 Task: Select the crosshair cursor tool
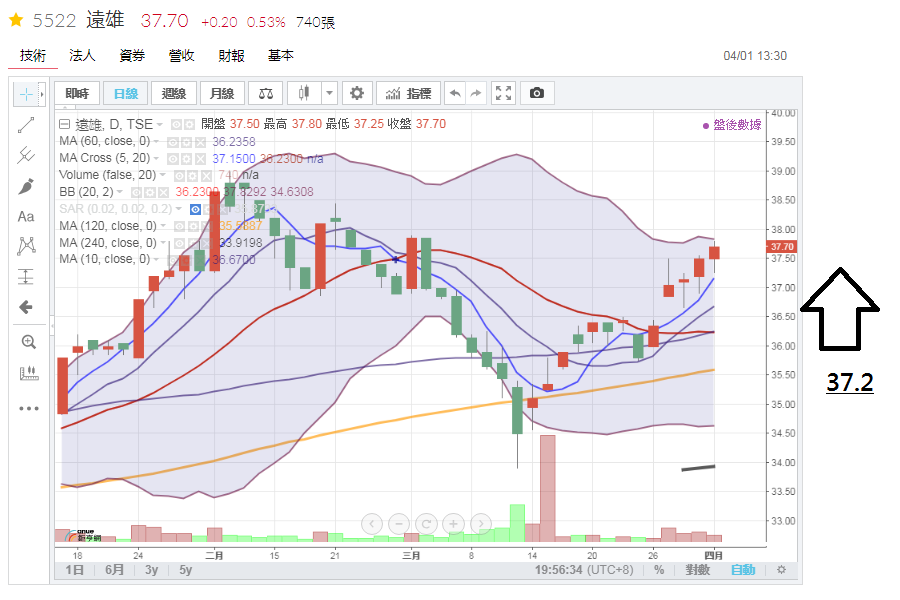click(26, 94)
